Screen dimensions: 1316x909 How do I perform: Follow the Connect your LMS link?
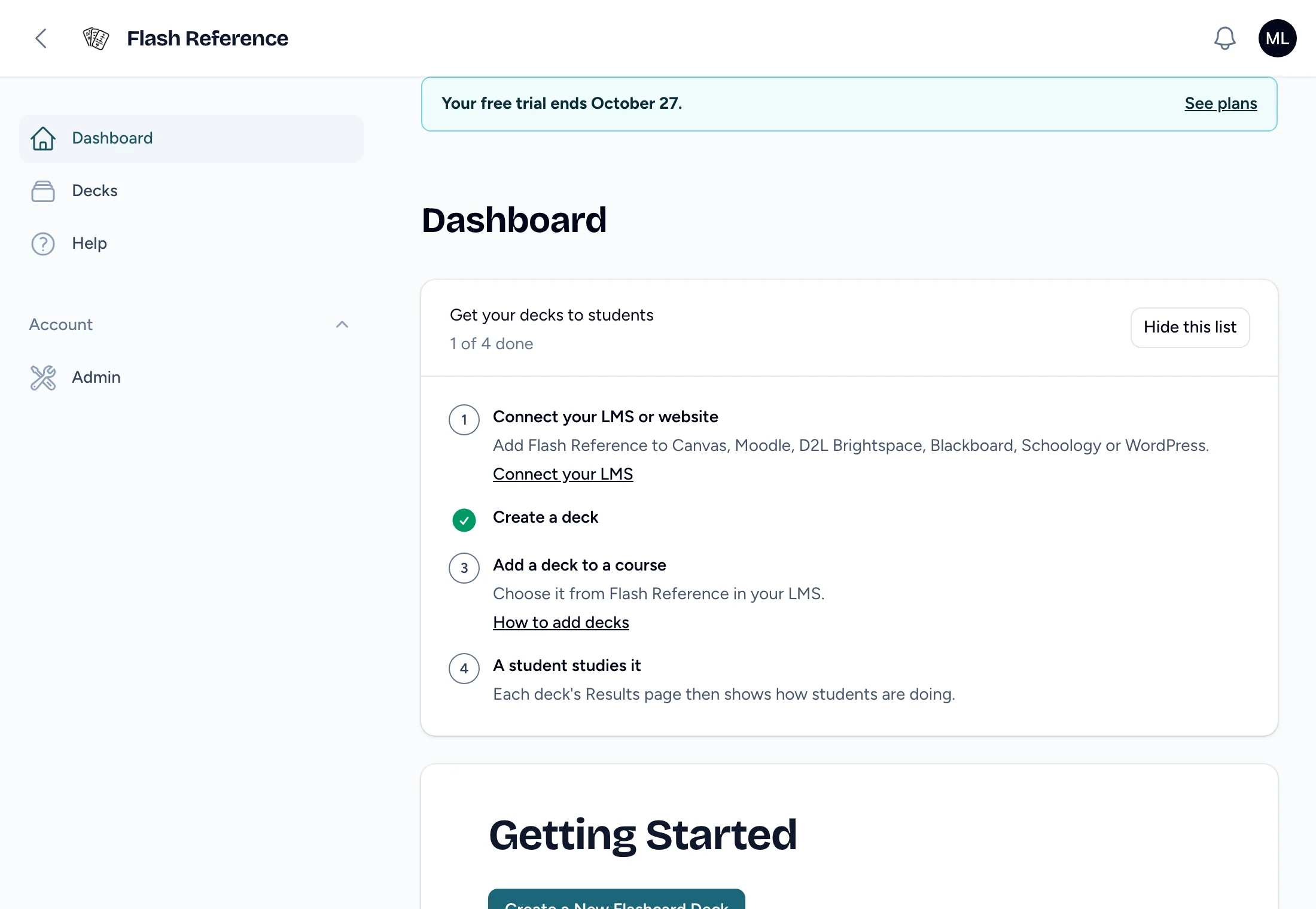[563, 474]
